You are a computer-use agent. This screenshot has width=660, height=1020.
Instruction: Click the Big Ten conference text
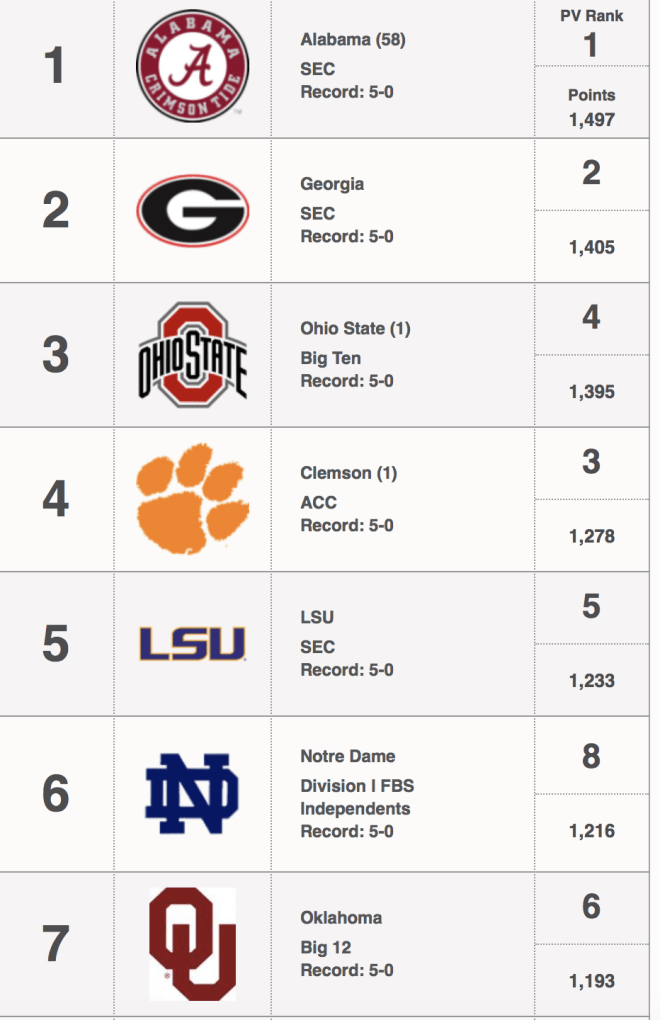[330, 358]
